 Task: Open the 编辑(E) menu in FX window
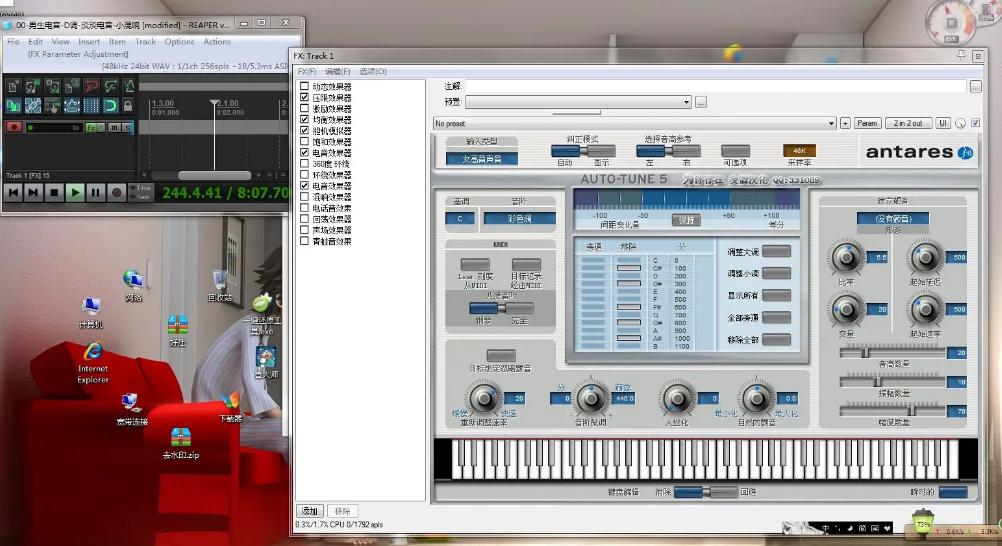point(337,72)
